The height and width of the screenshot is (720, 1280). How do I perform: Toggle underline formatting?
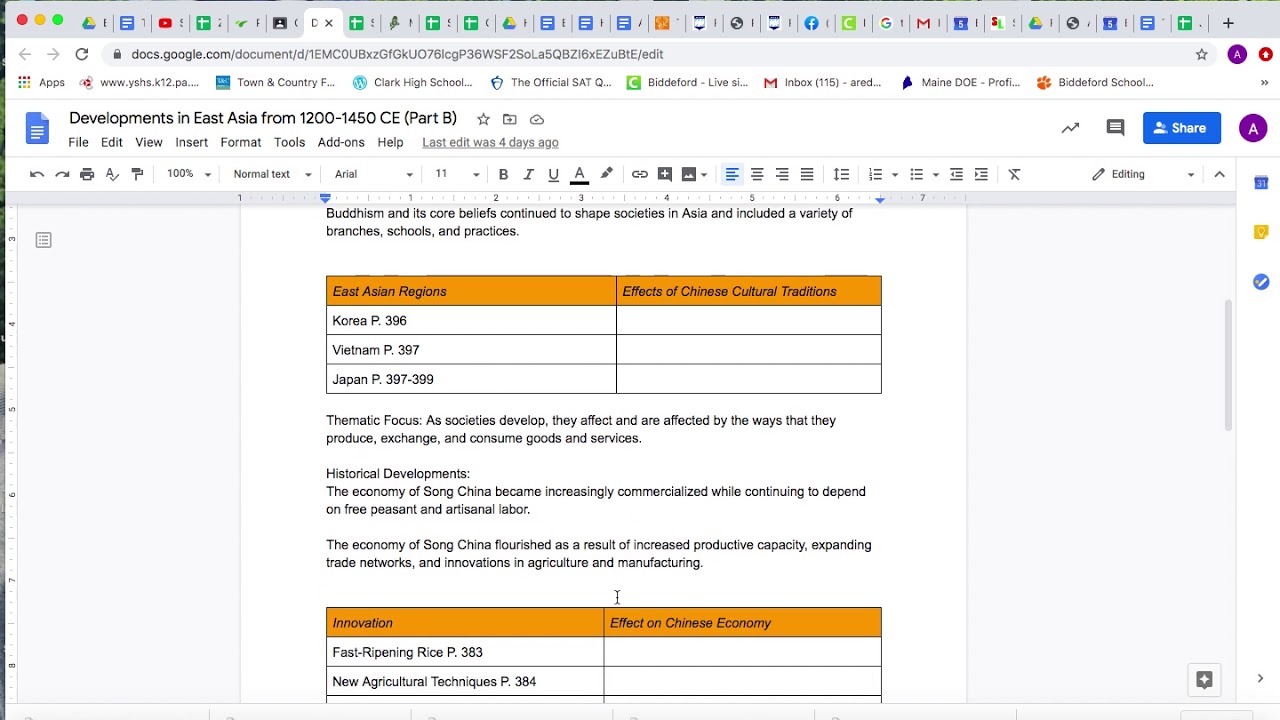click(553, 174)
